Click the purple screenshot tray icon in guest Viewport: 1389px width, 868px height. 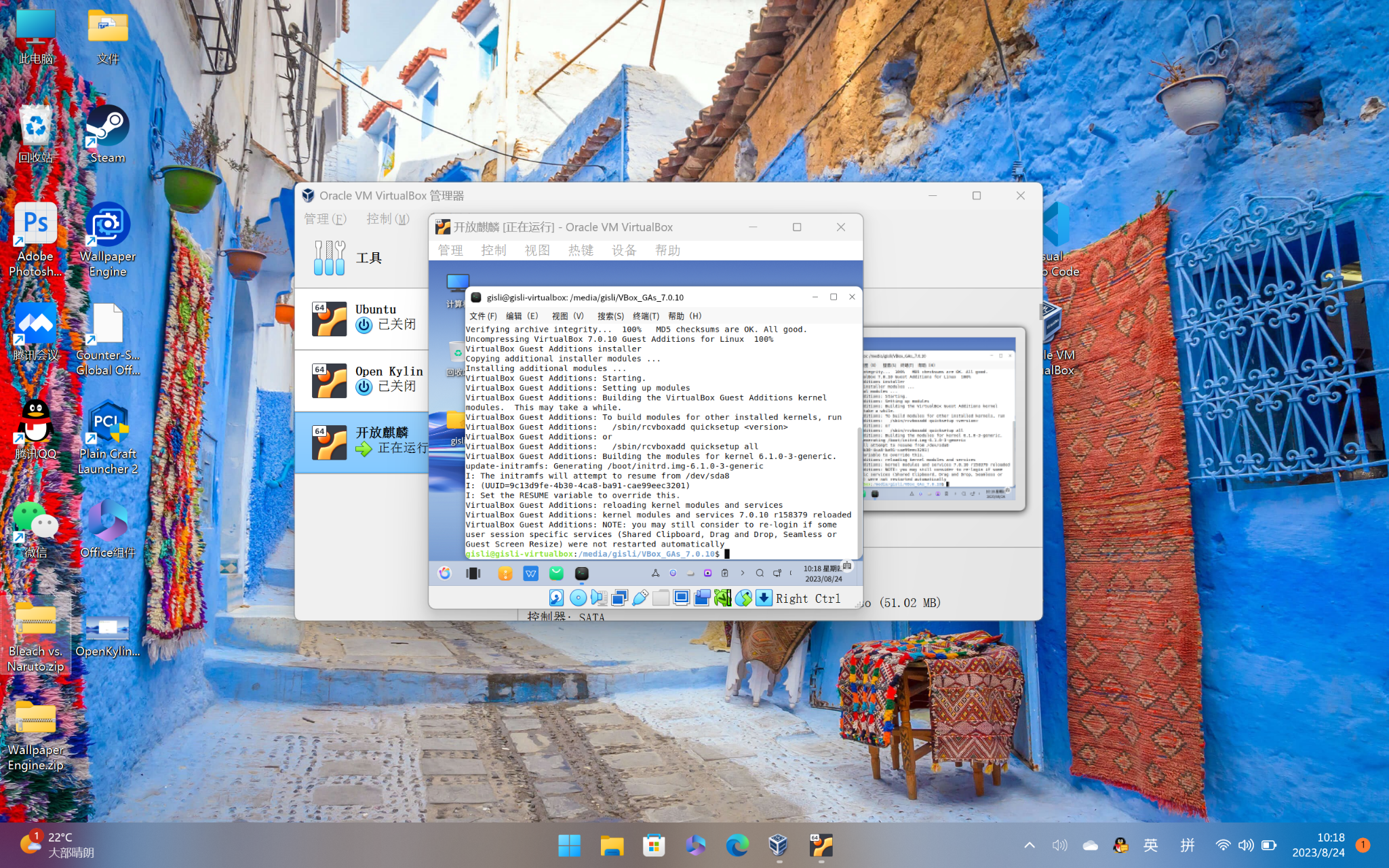(707, 573)
